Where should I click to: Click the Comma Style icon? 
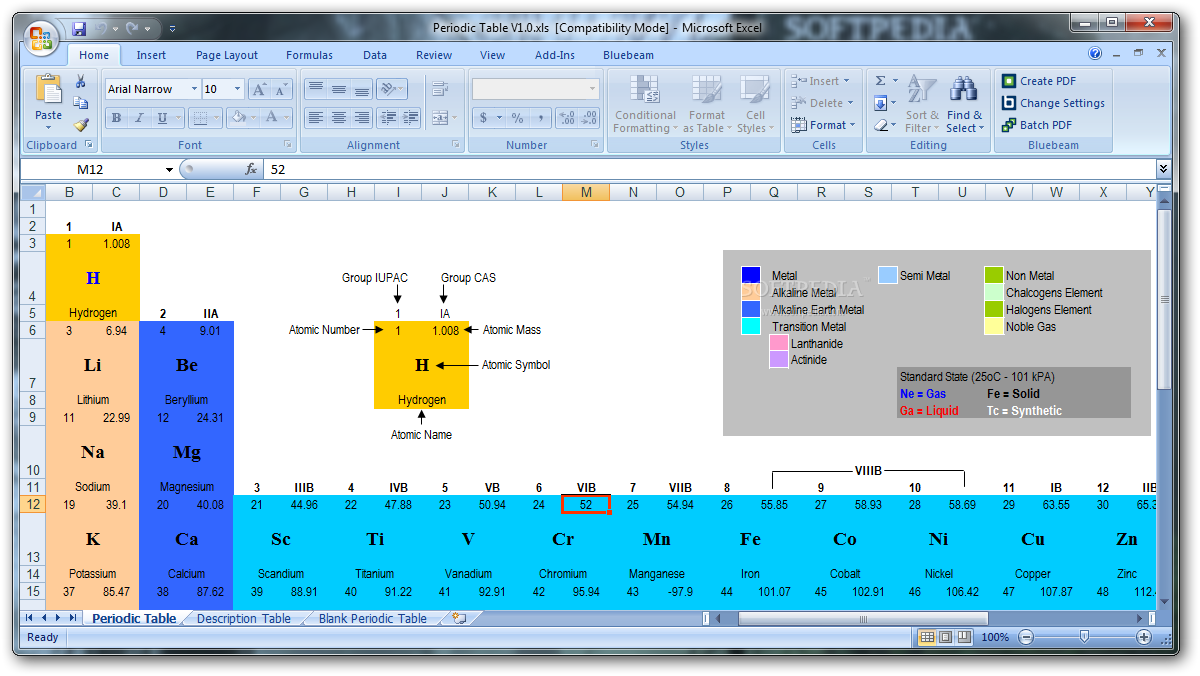pyautogui.click(x=541, y=118)
